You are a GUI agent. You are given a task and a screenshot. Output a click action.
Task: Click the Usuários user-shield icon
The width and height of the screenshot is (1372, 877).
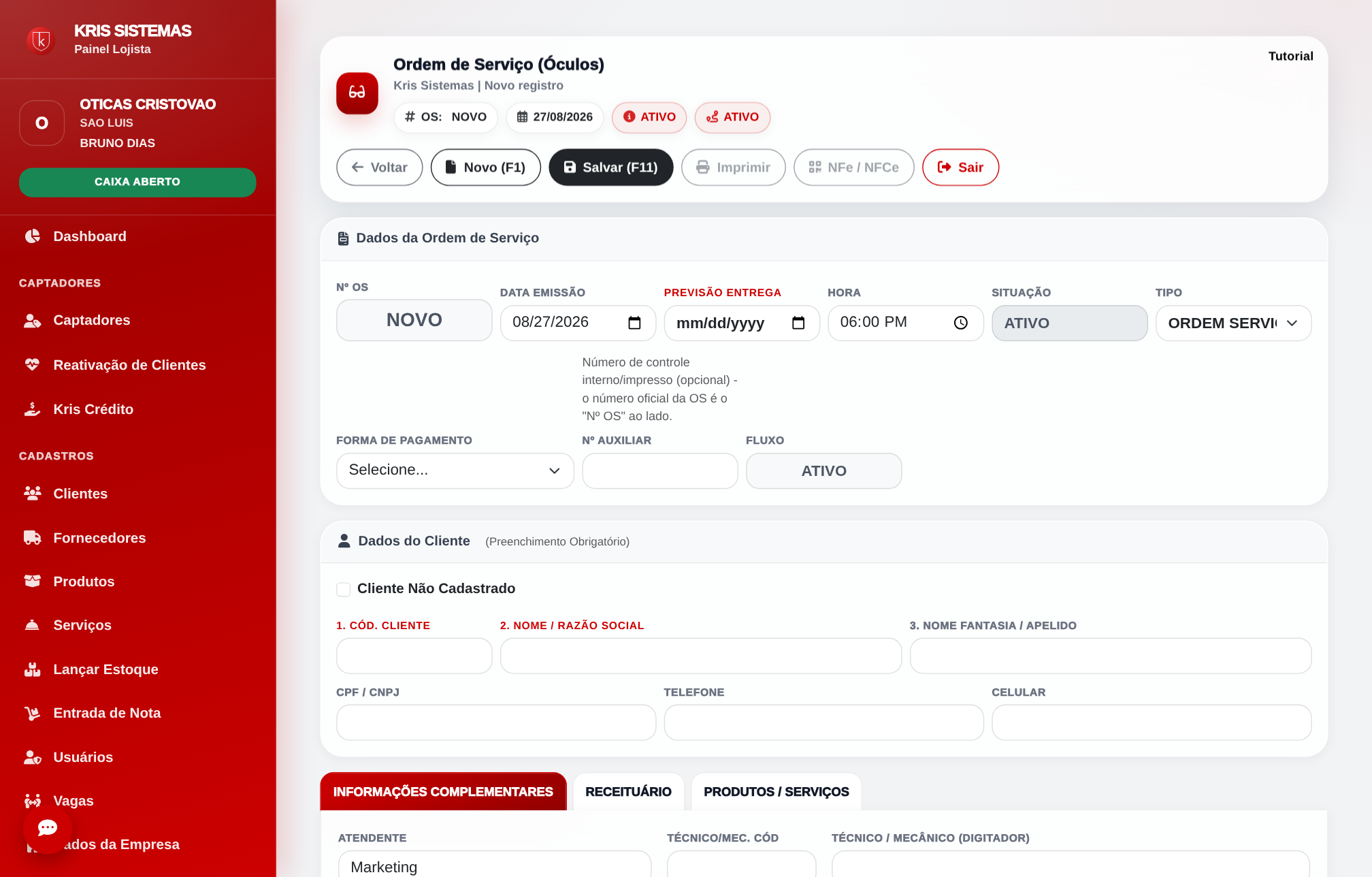(33, 757)
